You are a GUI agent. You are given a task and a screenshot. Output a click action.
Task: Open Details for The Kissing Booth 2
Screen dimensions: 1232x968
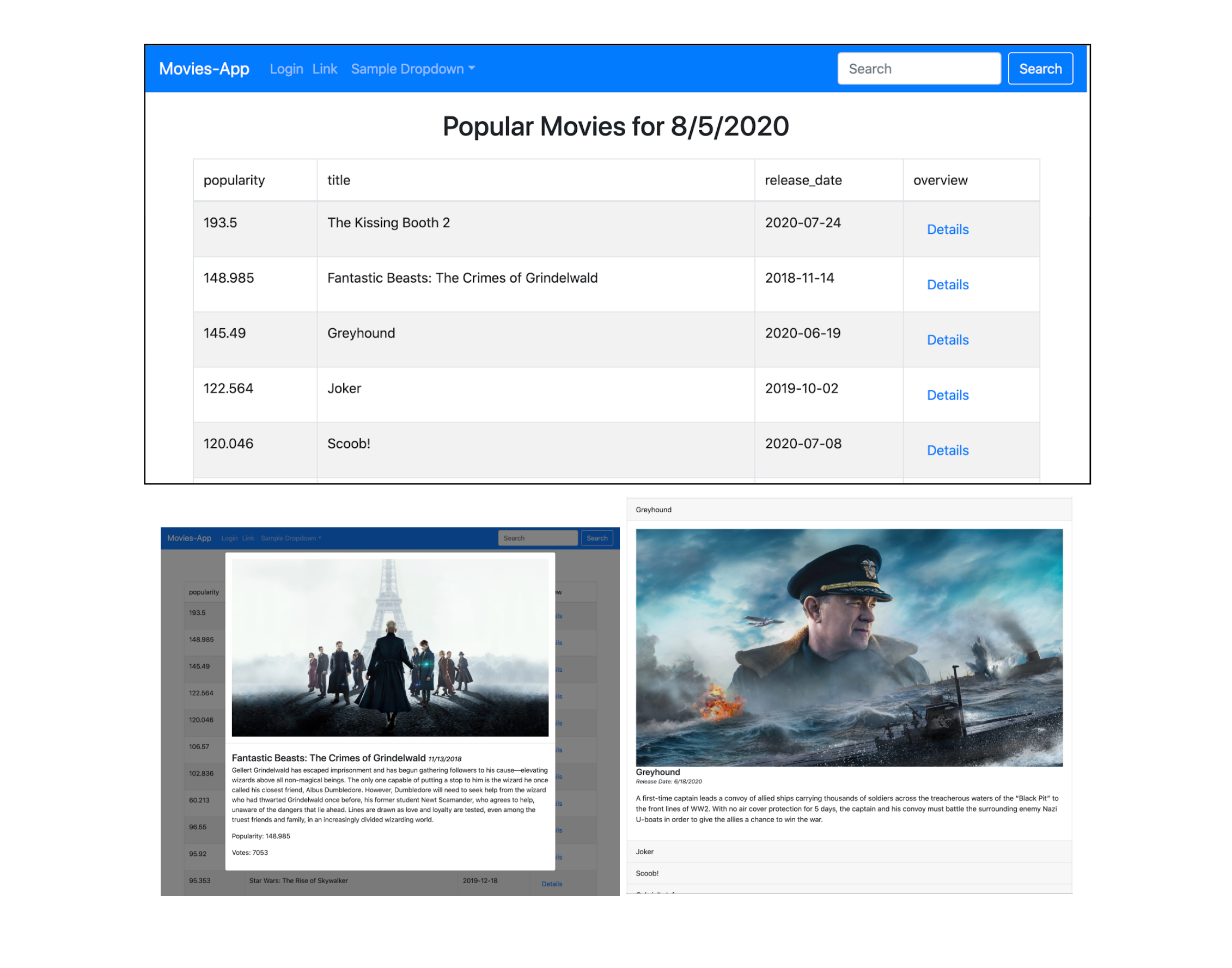click(947, 230)
